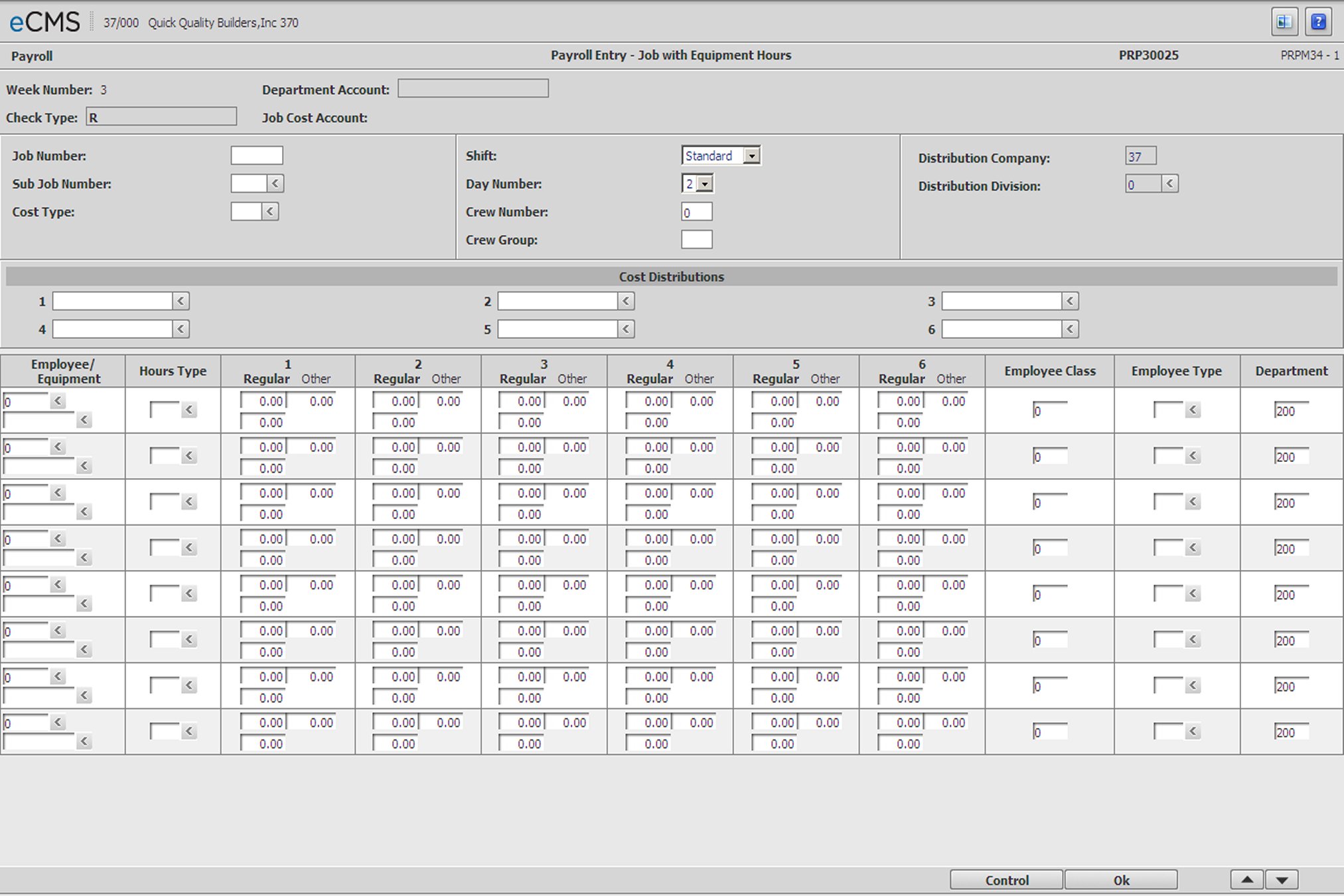Click the Control button
1344x896 pixels.
tap(1006, 880)
